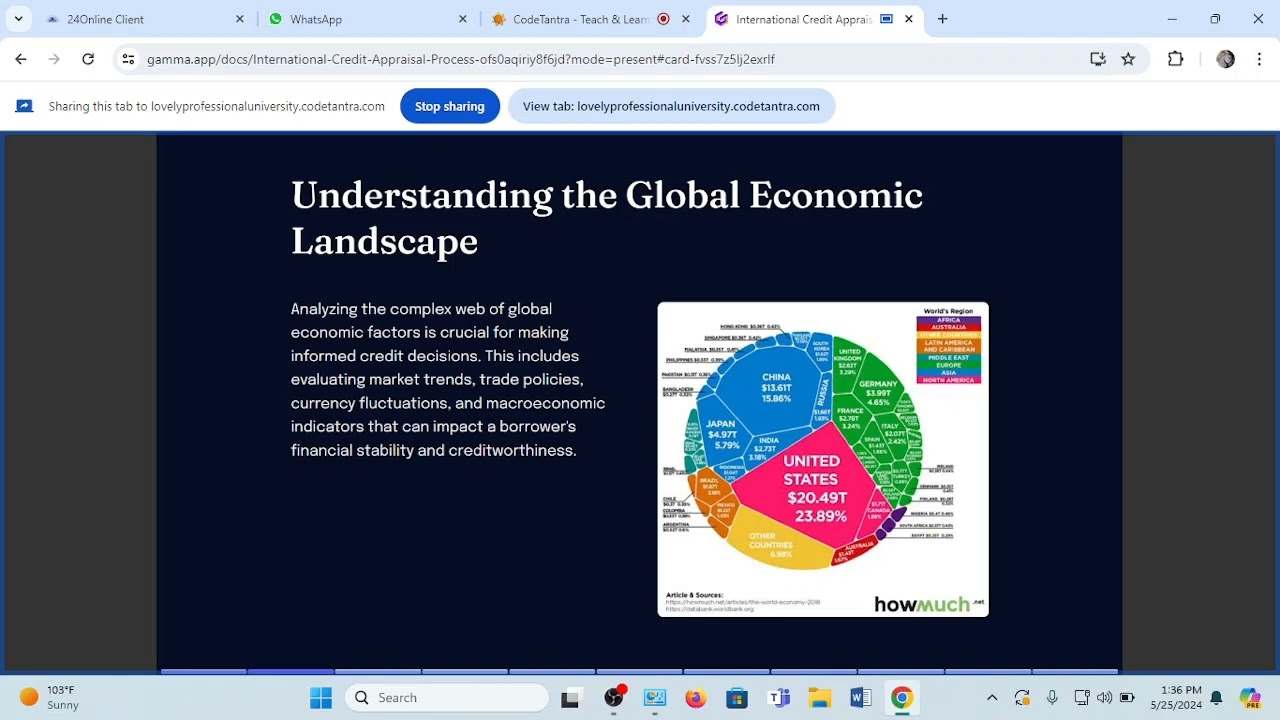
Task: Open the Windows Start menu
Action: 321,698
